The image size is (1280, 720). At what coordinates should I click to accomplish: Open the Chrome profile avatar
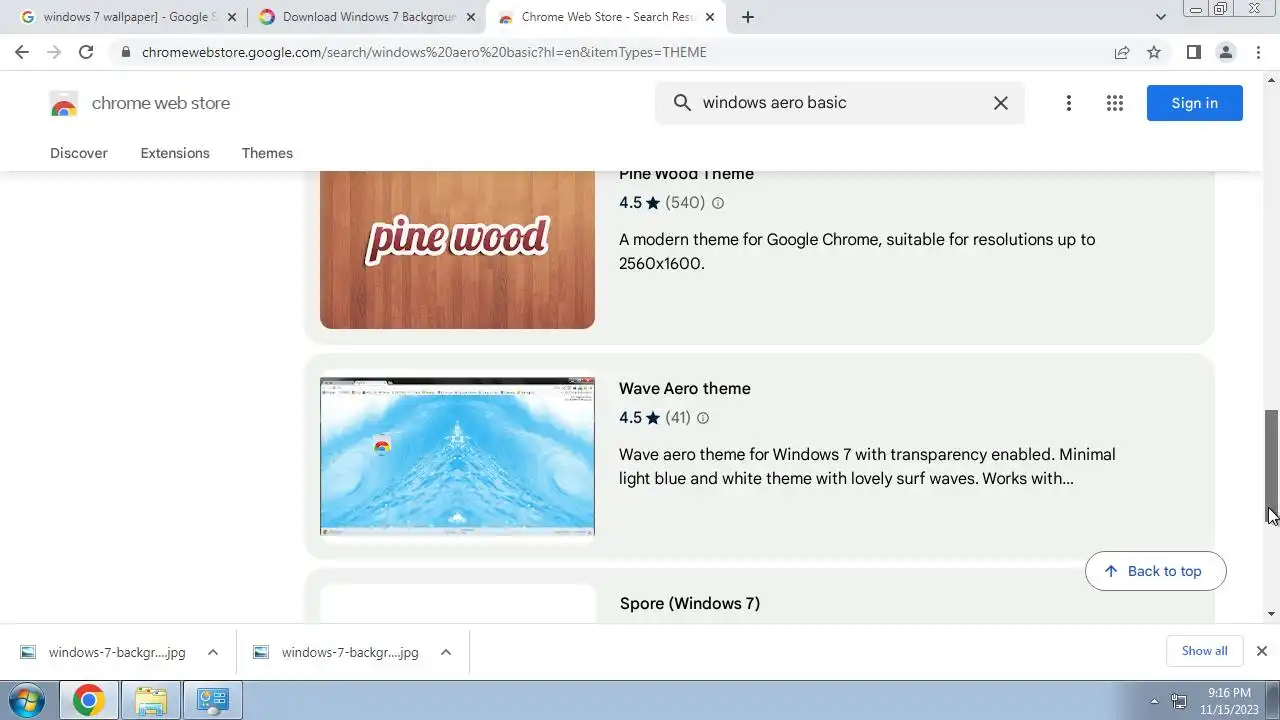pyautogui.click(x=1225, y=52)
